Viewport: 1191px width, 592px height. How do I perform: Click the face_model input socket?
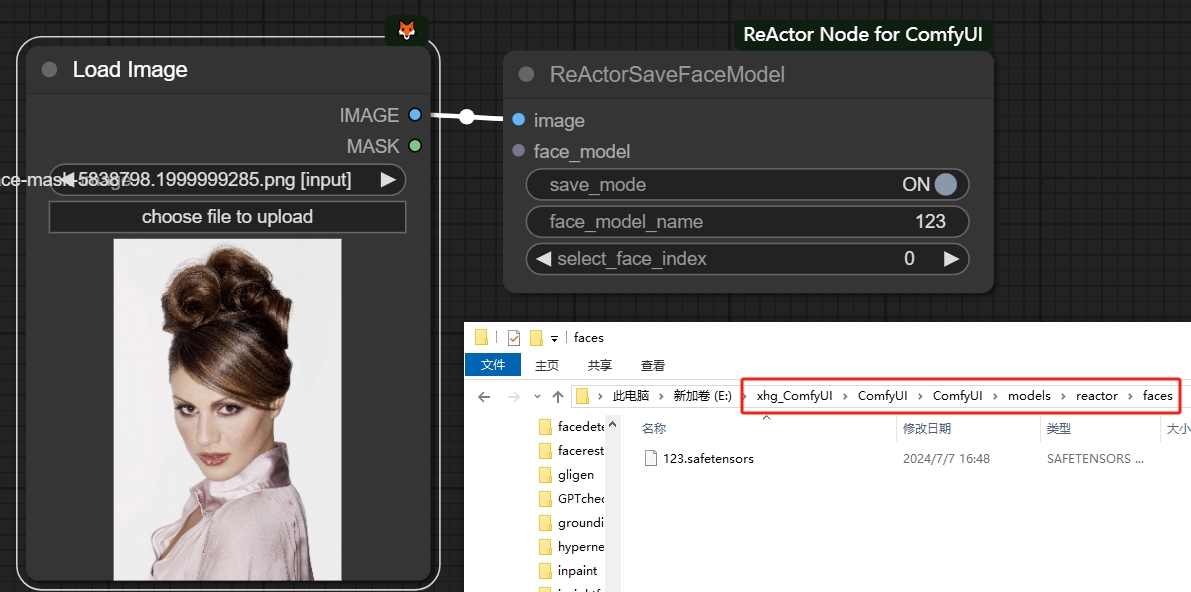coord(518,151)
